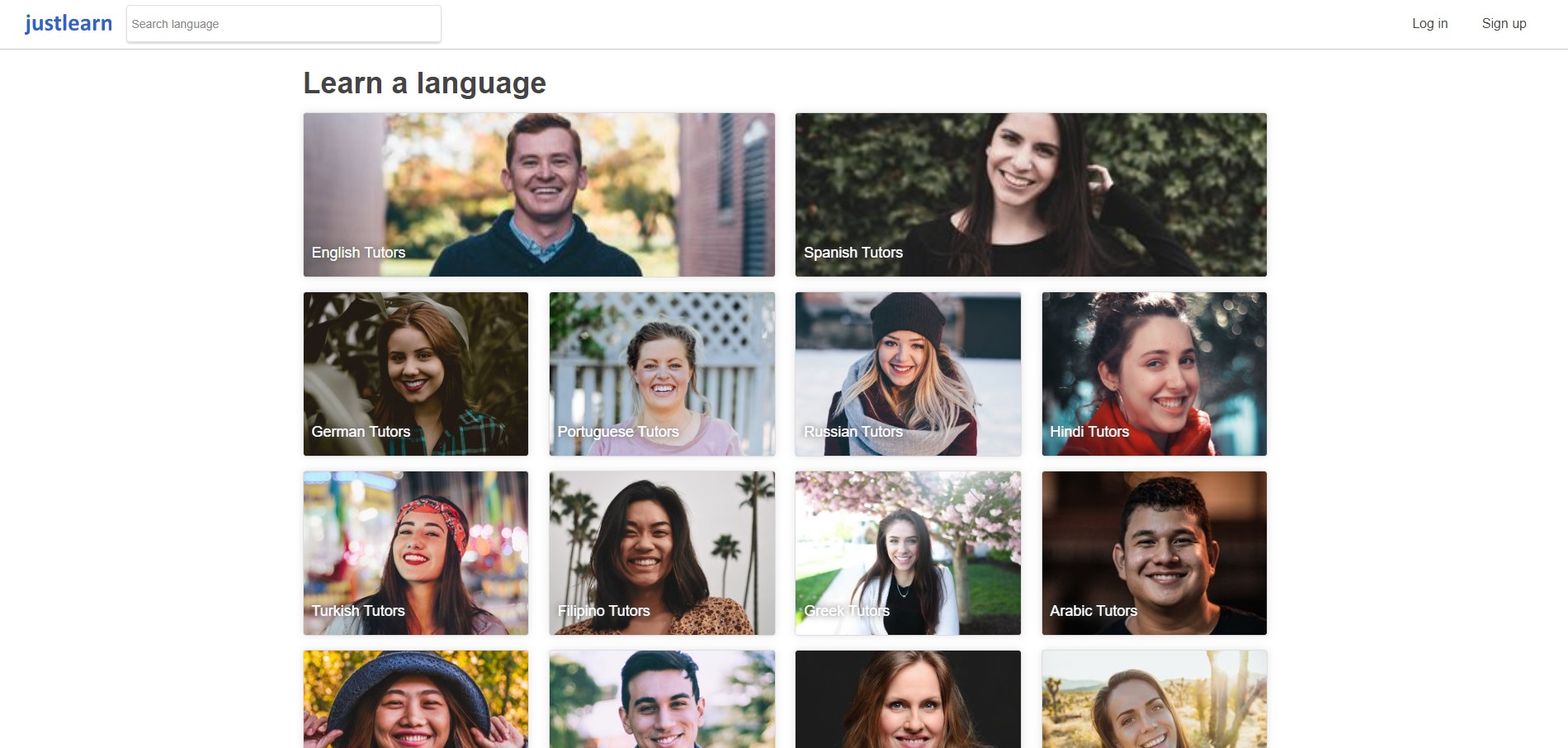This screenshot has height=748, width=1568.
Task: Choose the Hindi Tutors card
Action: pyautogui.click(x=1154, y=374)
